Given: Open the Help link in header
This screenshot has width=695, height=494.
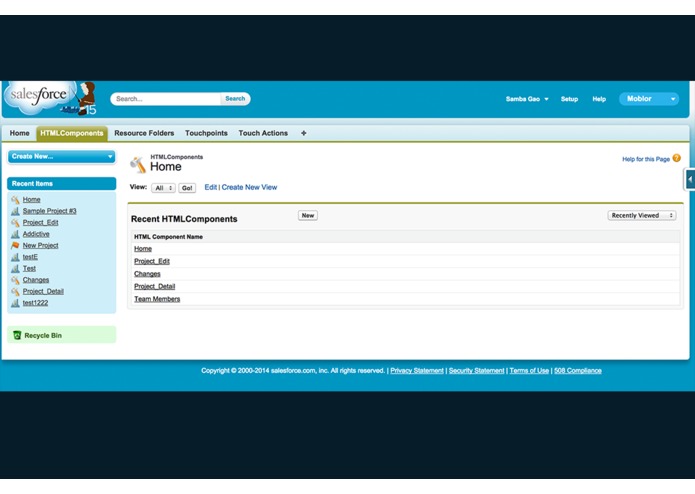Looking at the screenshot, I should pyautogui.click(x=599, y=99).
